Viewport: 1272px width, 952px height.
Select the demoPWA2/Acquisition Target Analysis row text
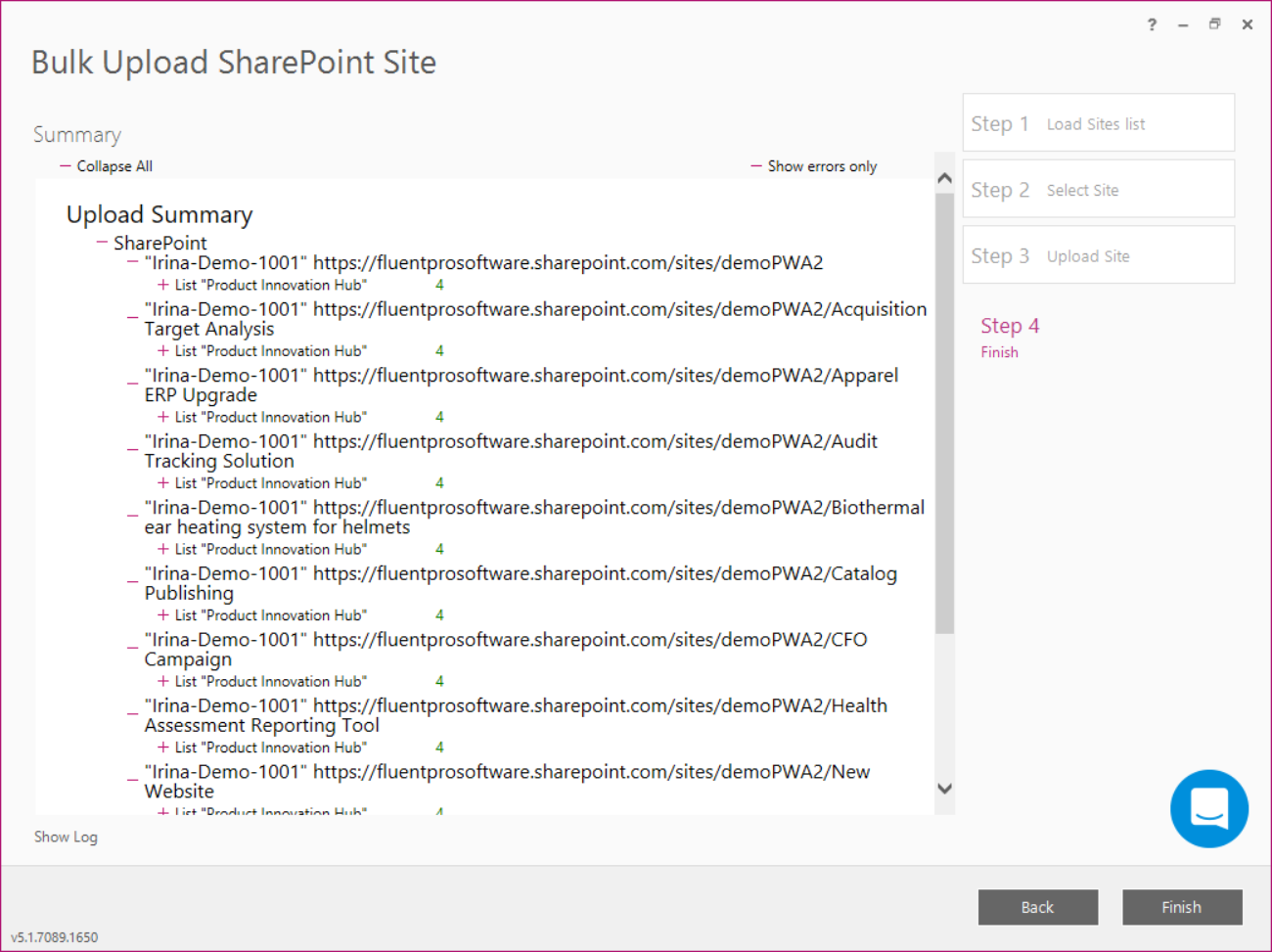[x=535, y=319]
